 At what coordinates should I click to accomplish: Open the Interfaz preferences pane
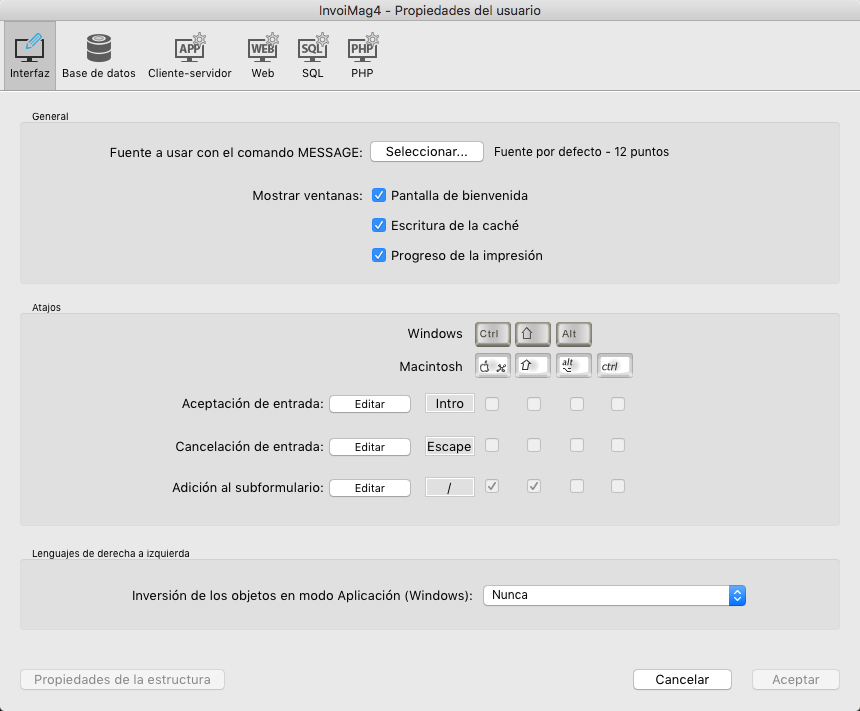click(29, 57)
